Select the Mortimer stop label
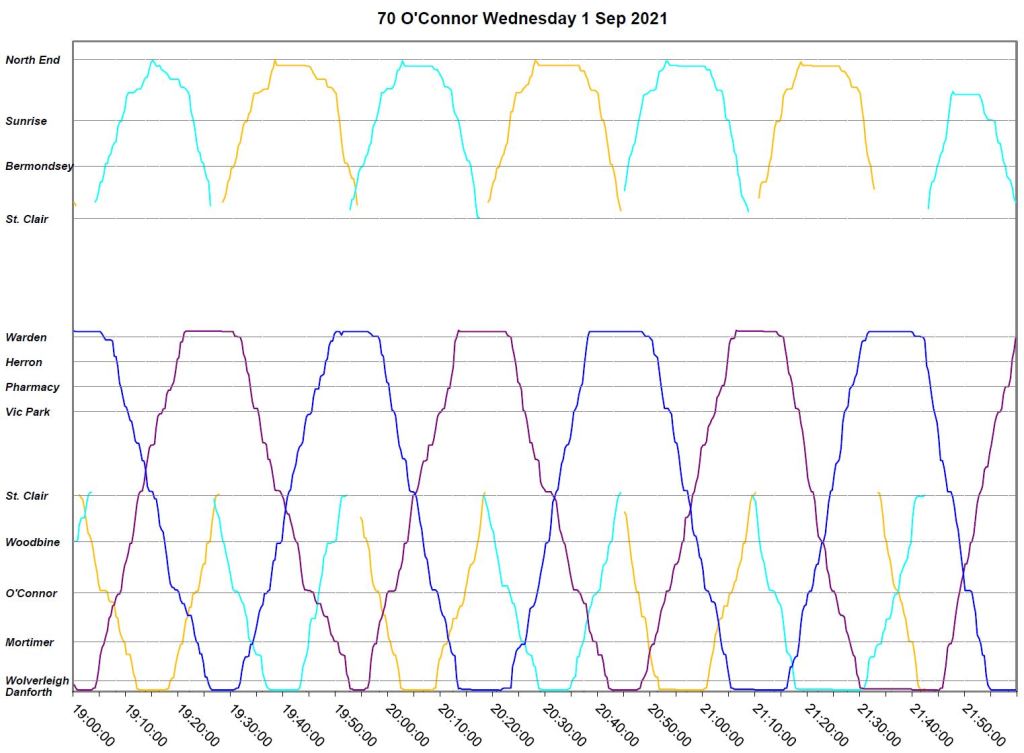 coord(30,642)
